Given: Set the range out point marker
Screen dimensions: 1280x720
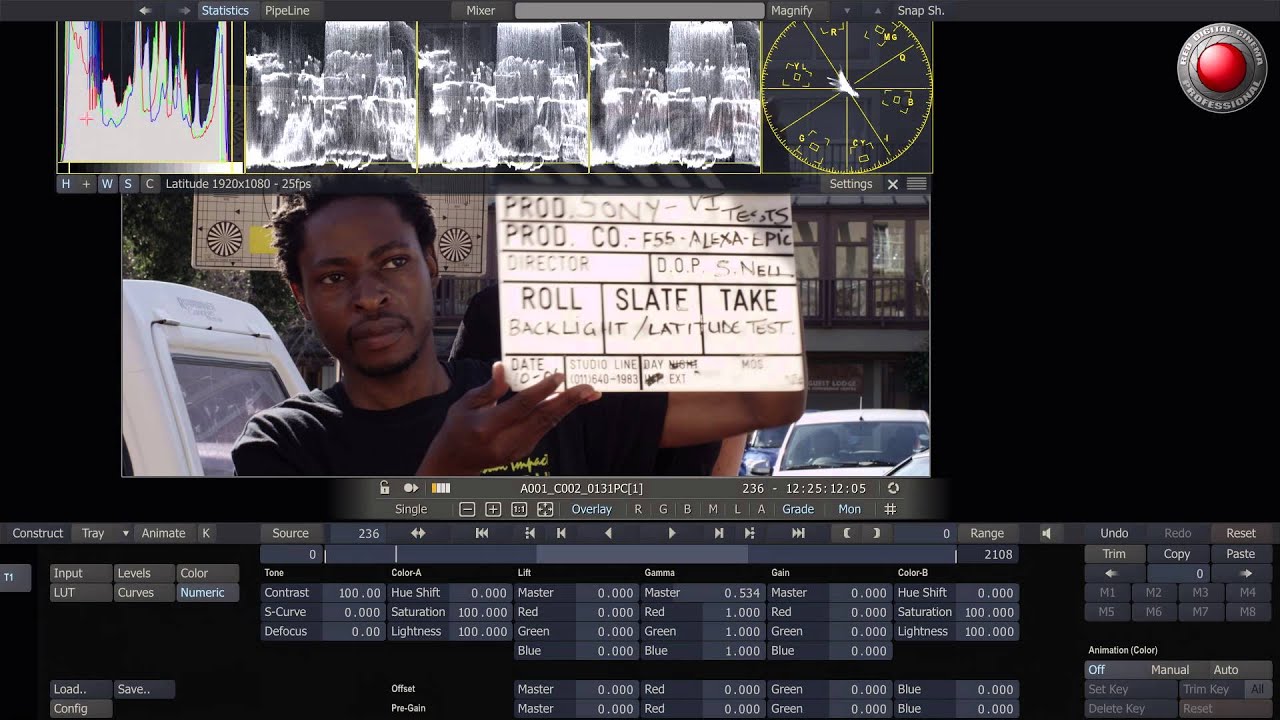Looking at the screenshot, I should (877, 533).
